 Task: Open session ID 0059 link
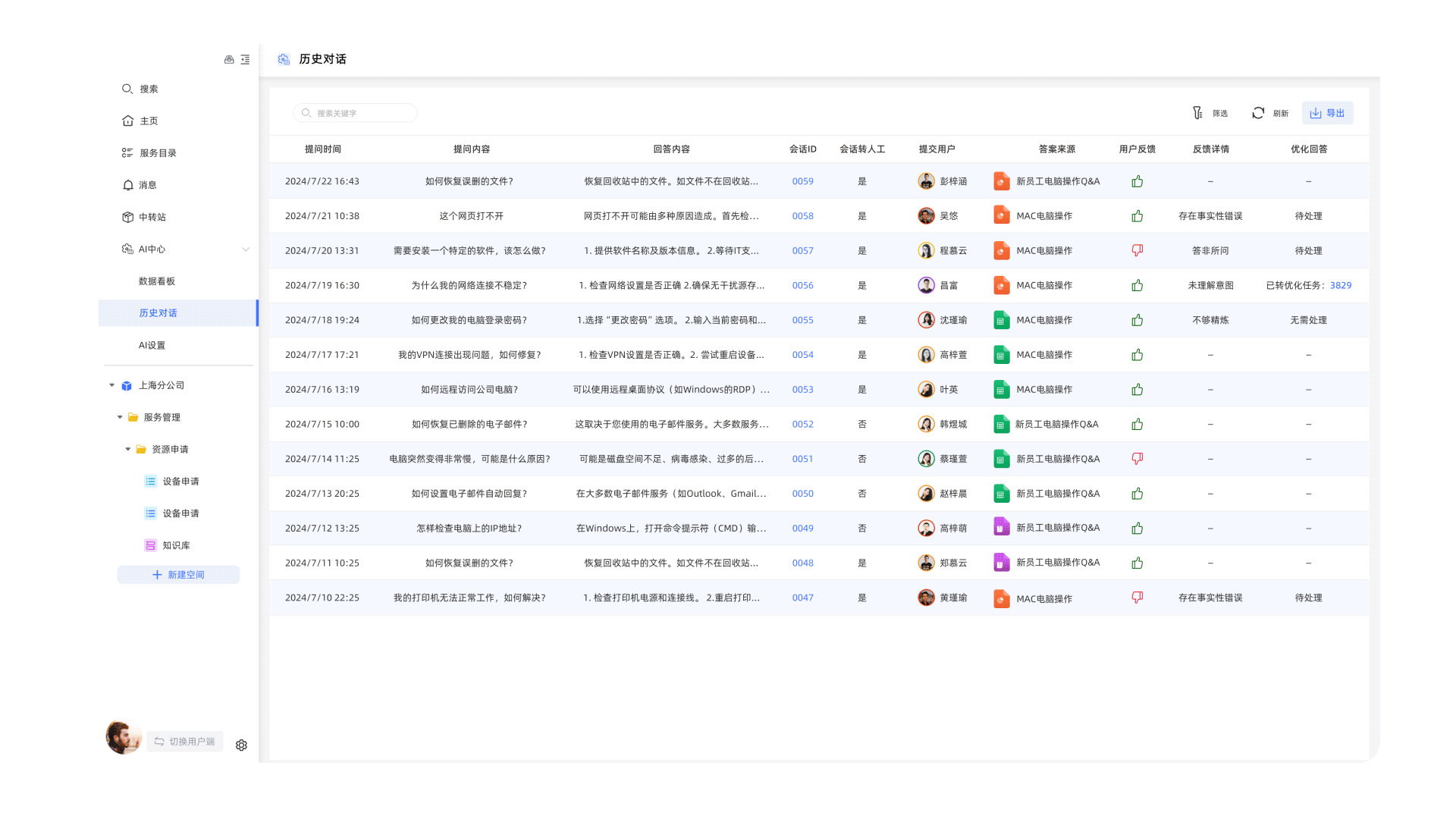coord(802,181)
